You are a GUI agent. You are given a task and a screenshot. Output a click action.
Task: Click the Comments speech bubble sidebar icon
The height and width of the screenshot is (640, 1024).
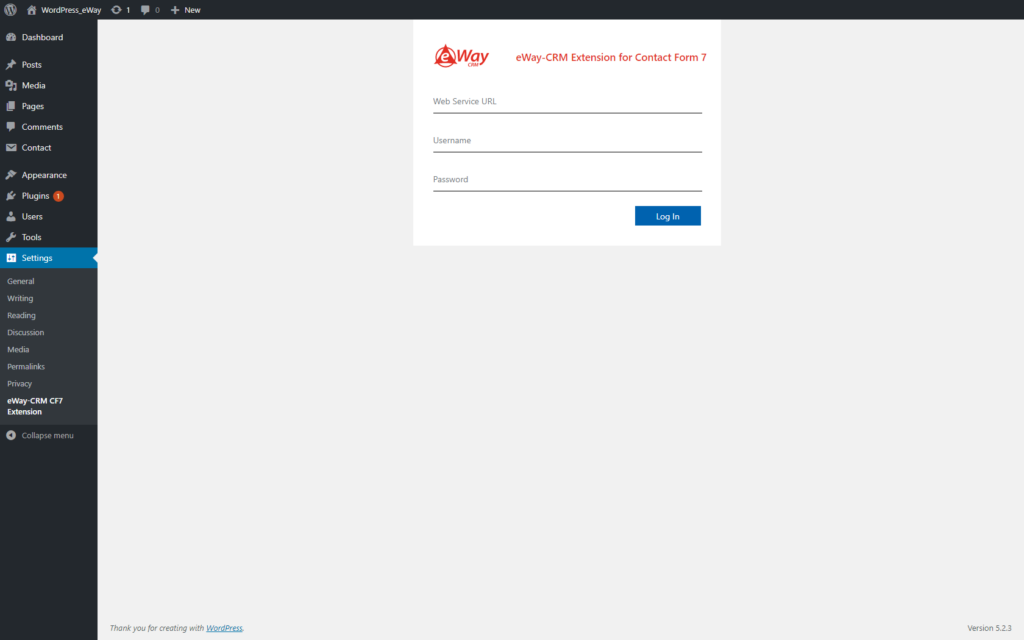(x=11, y=127)
